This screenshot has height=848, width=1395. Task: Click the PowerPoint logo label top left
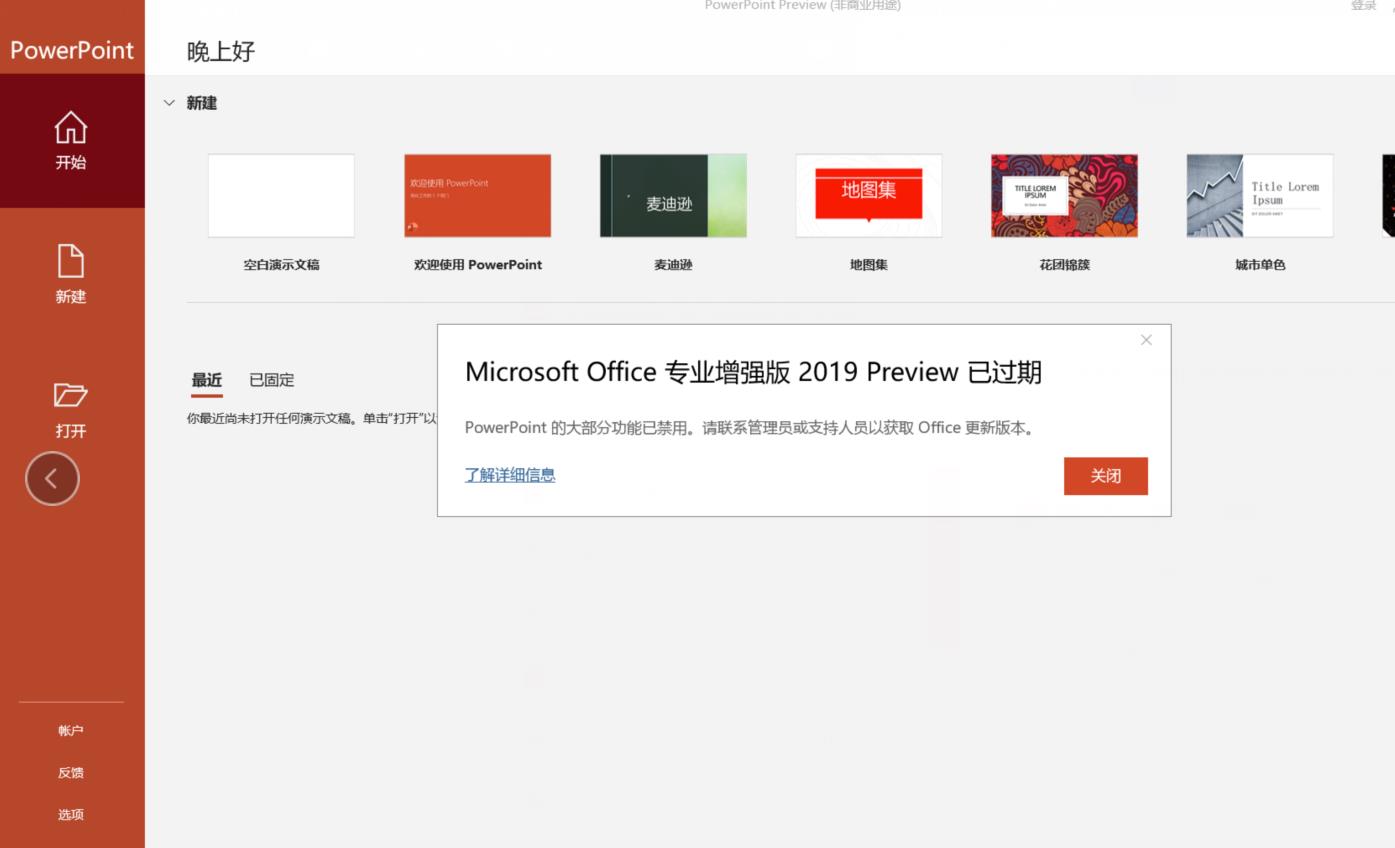tap(71, 50)
